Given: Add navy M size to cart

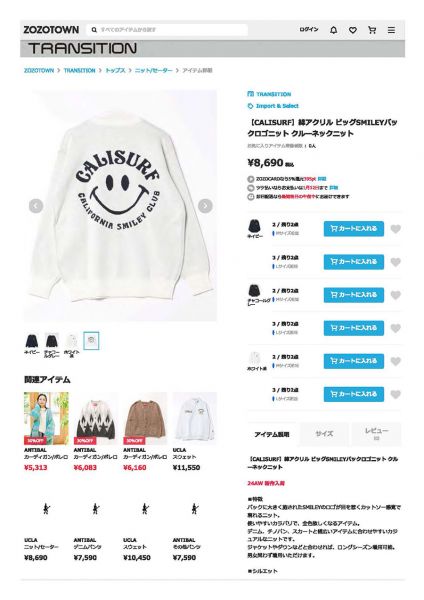Looking at the screenshot, I should pyautogui.click(x=354, y=229).
